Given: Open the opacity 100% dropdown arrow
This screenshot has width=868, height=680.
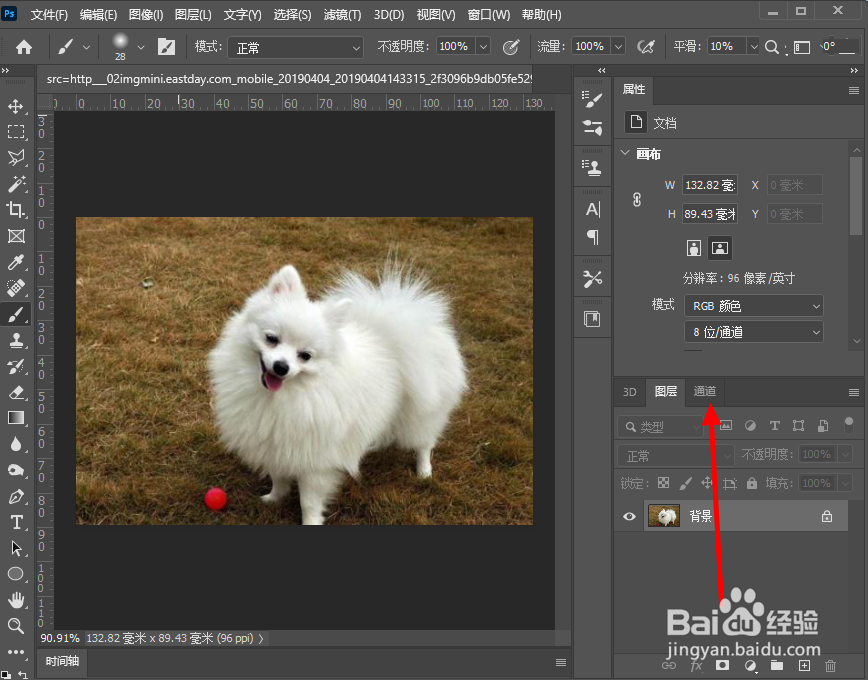Looking at the screenshot, I should (483, 47).
